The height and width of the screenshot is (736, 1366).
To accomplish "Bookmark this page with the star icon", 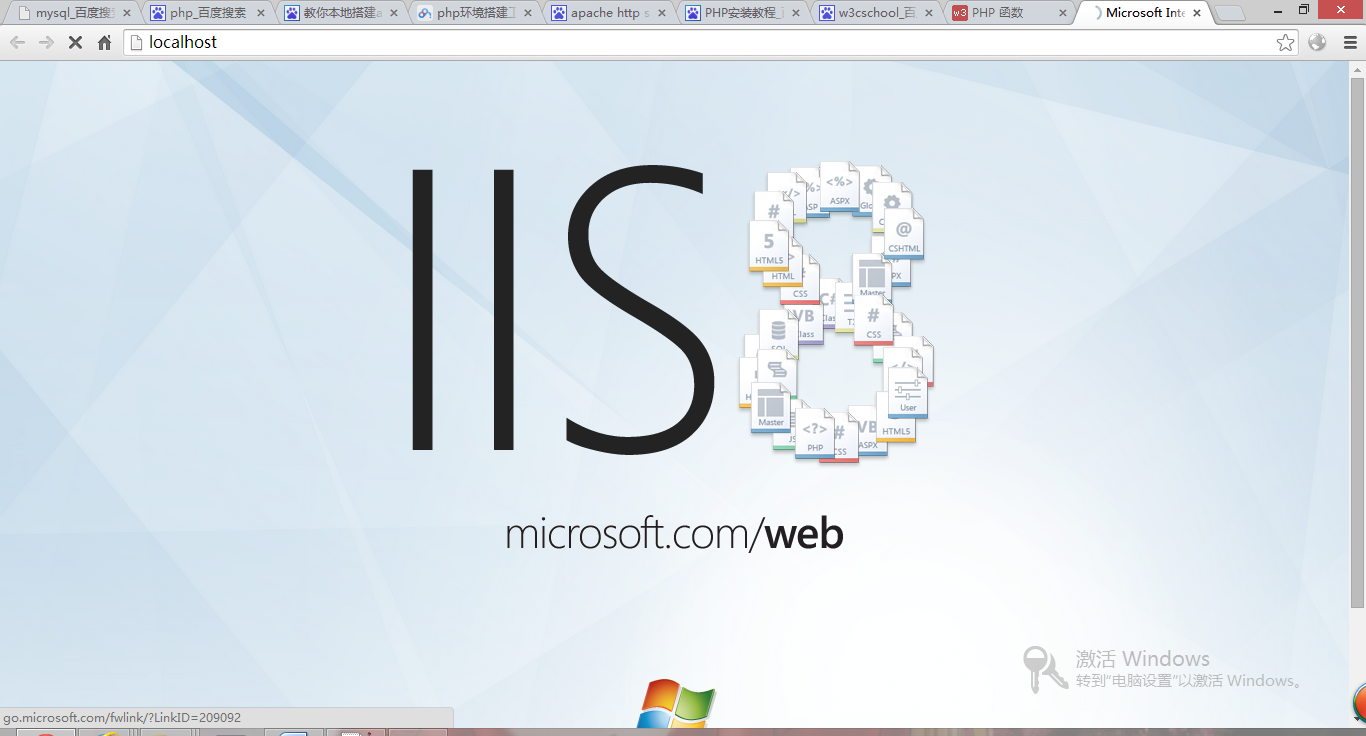I will pos(1285,42).
